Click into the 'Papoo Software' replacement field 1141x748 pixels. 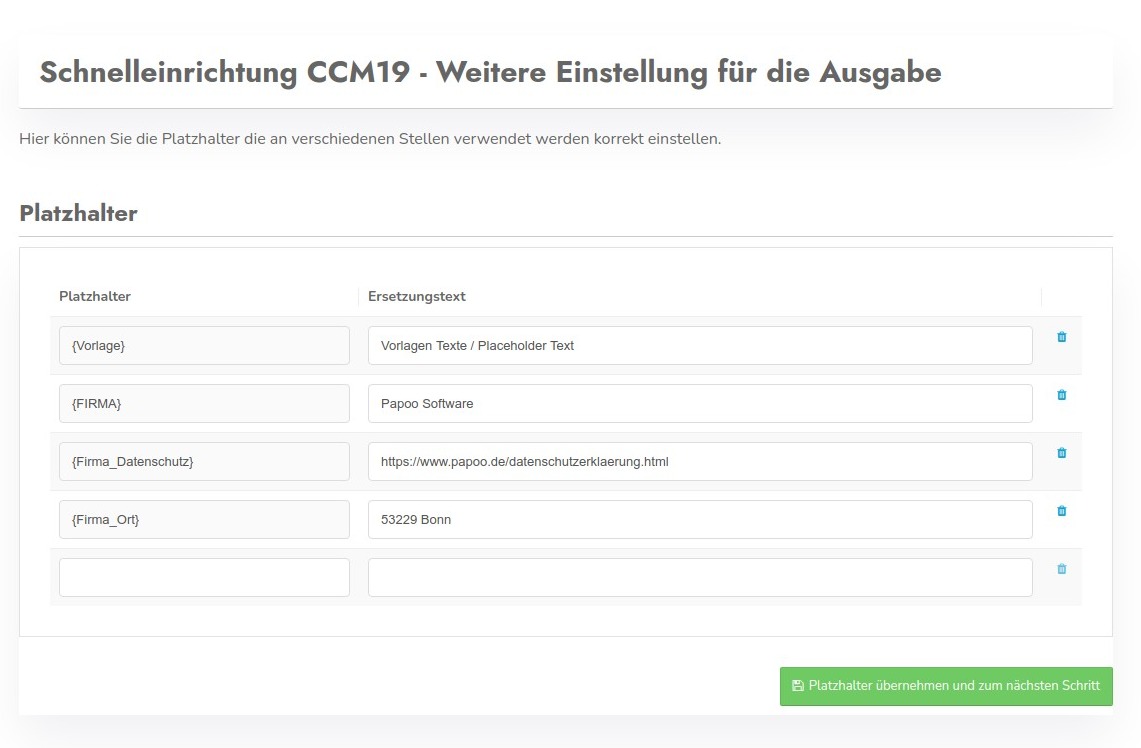click(x=699, y=404)
